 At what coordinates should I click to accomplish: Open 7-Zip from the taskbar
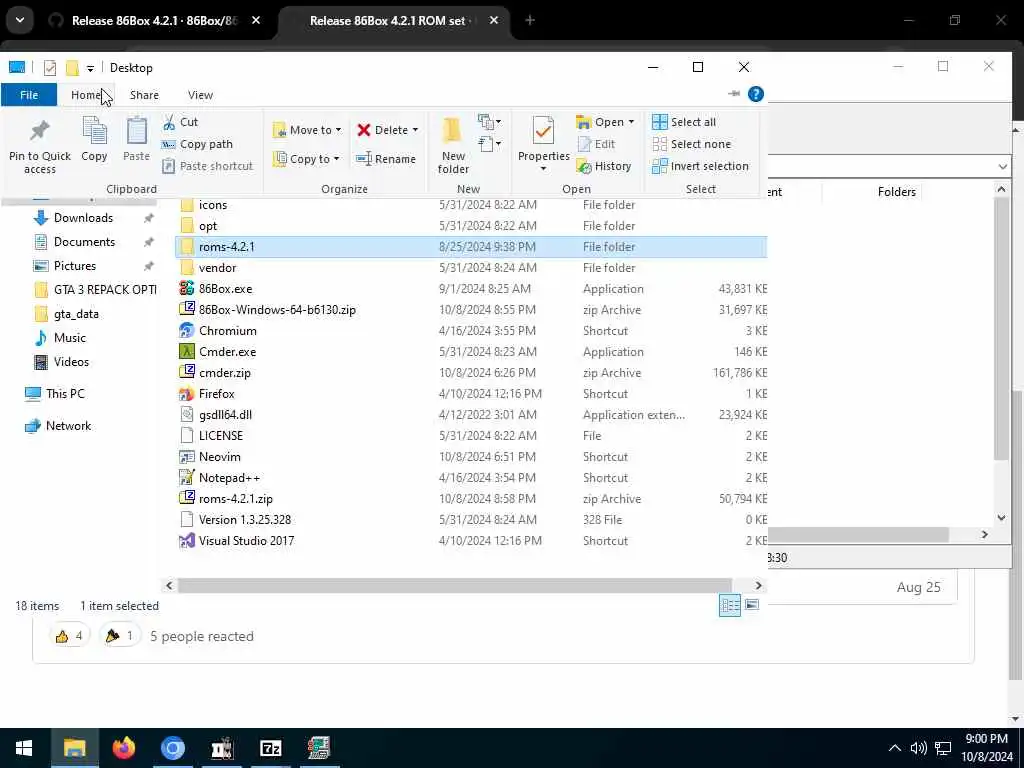(x=270, y=748)
